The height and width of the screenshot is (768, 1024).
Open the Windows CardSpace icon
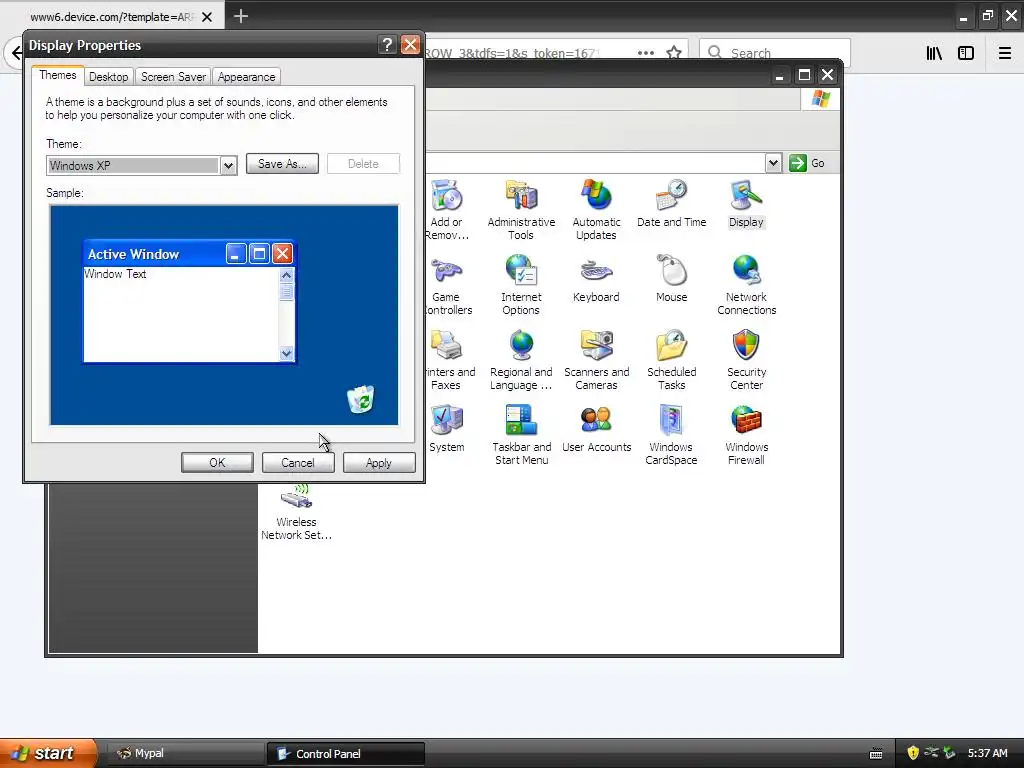pyautogui.click(x=671, y=434)
